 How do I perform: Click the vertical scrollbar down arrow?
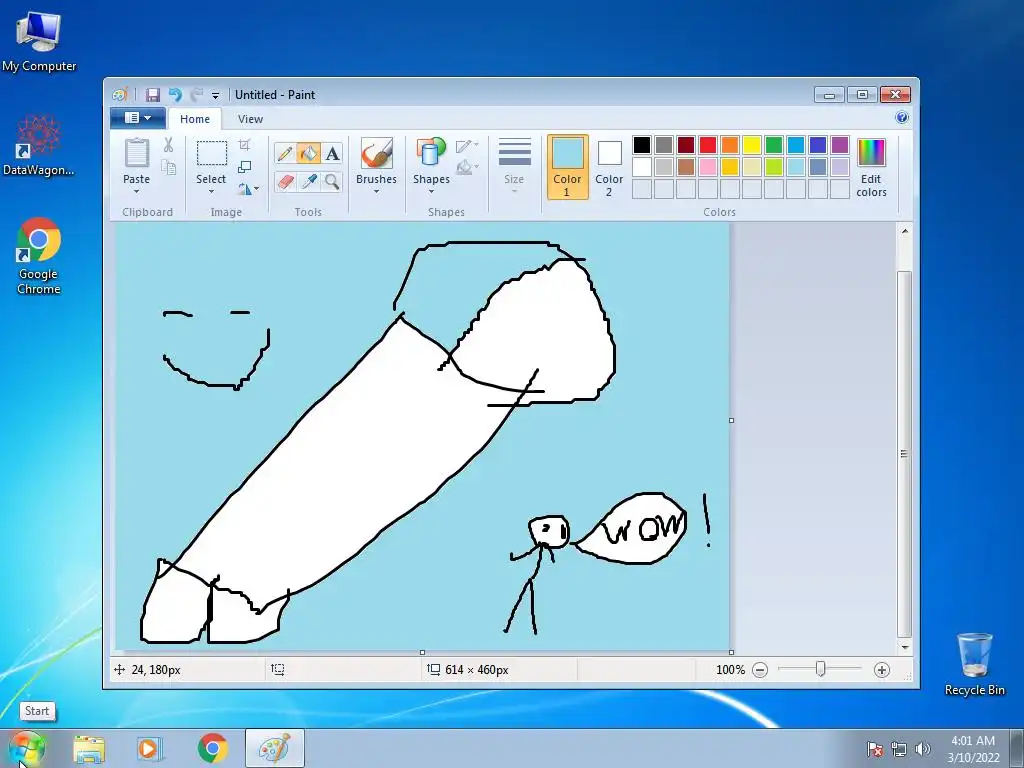point(904,647)
